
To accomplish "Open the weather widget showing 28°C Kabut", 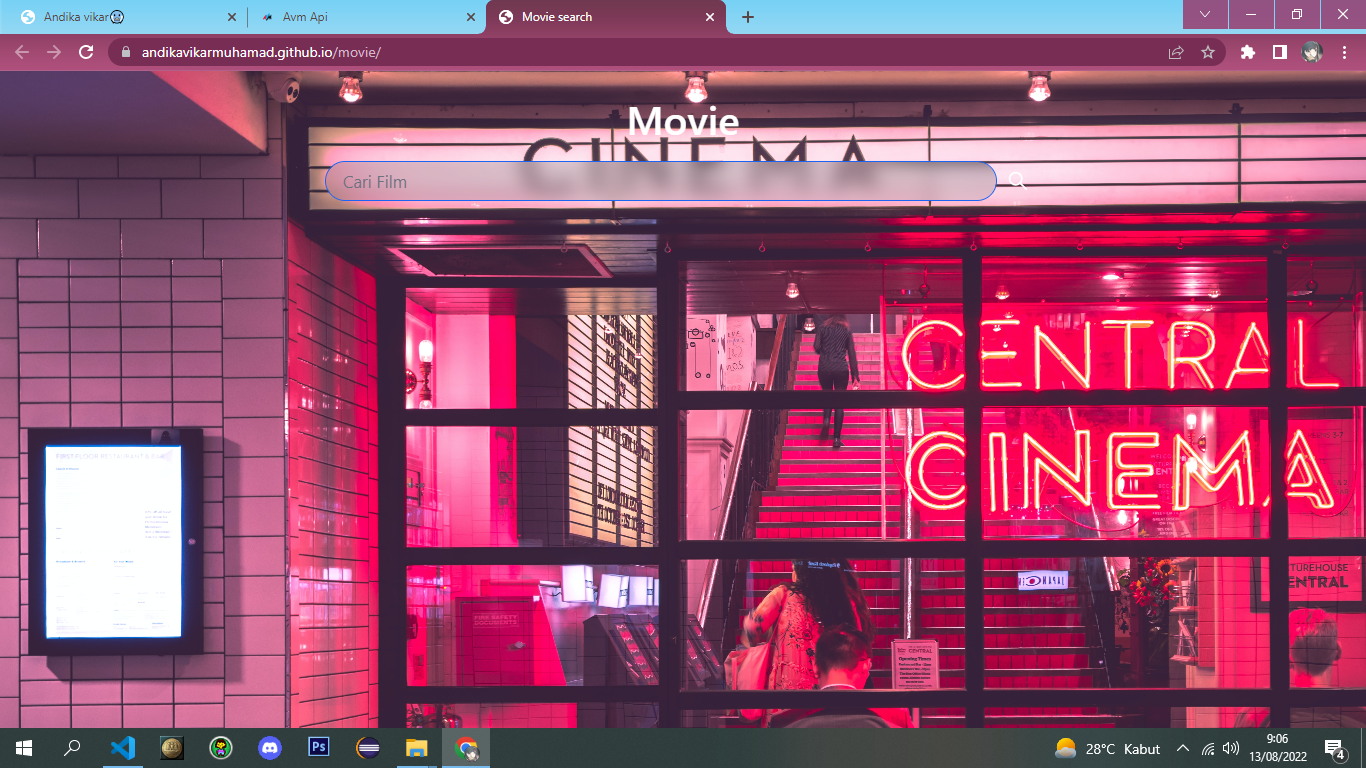I will (1108, 748).
